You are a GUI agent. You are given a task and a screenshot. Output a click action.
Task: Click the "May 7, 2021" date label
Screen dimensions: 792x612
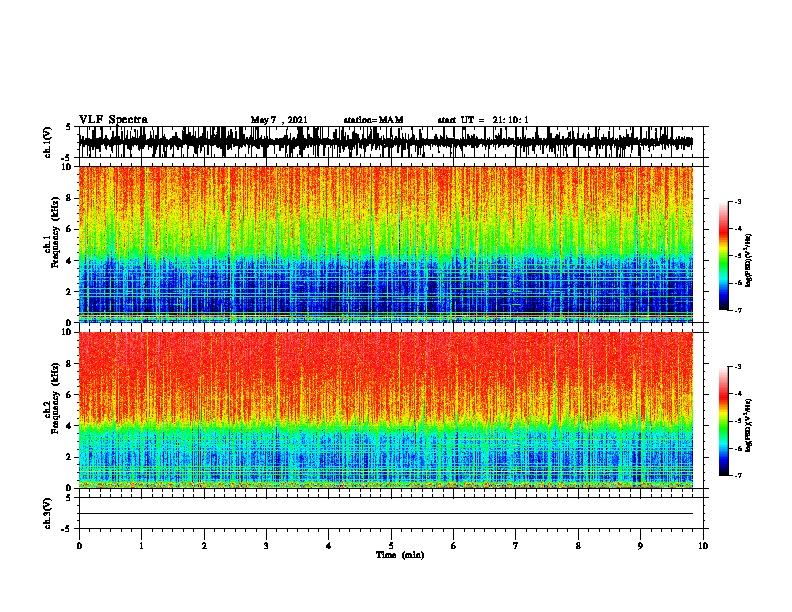(279, 120)
